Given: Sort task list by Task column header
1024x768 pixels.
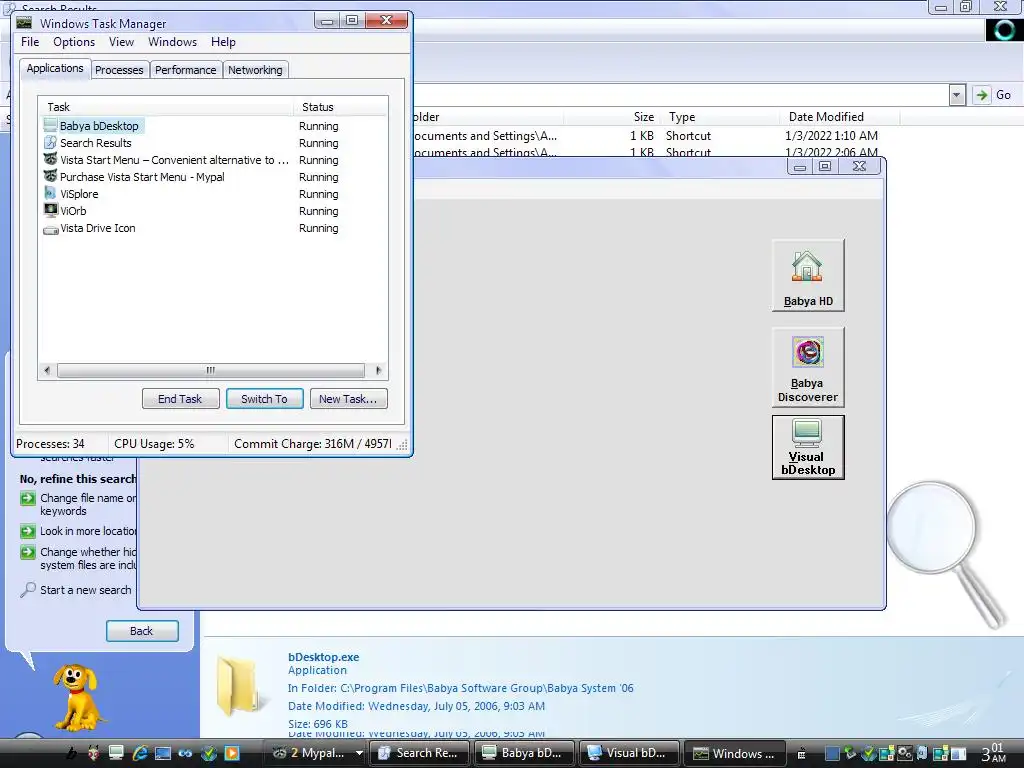Looking at the screenshot, I should point(166,107).
